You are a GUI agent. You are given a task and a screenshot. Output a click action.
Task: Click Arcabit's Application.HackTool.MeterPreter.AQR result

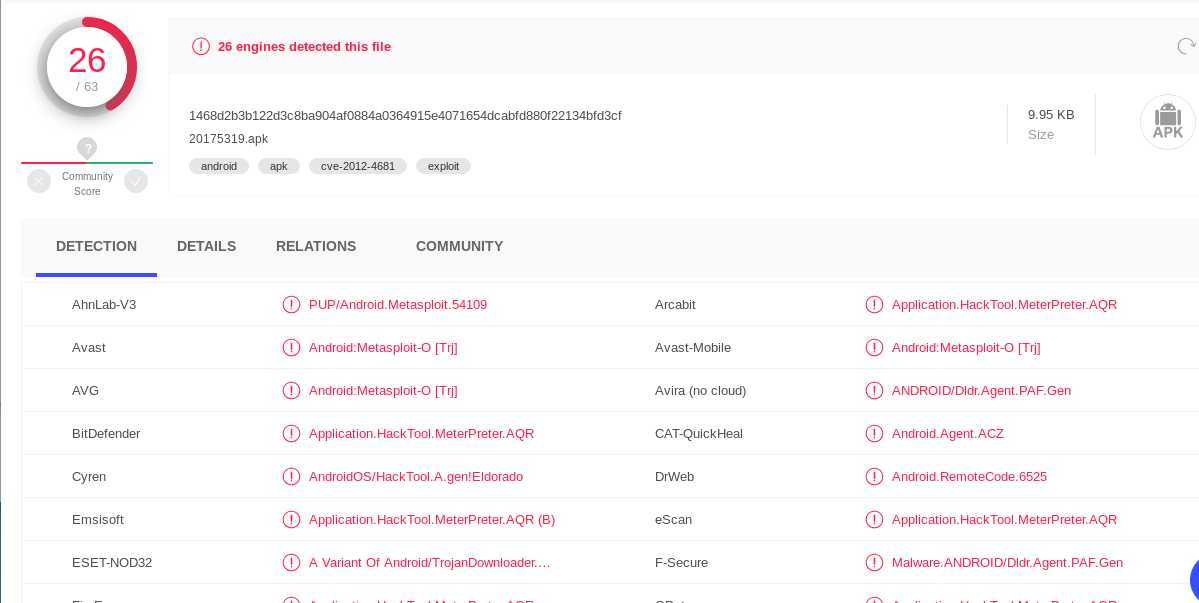pyautogui.click(x=1004, y=304)
